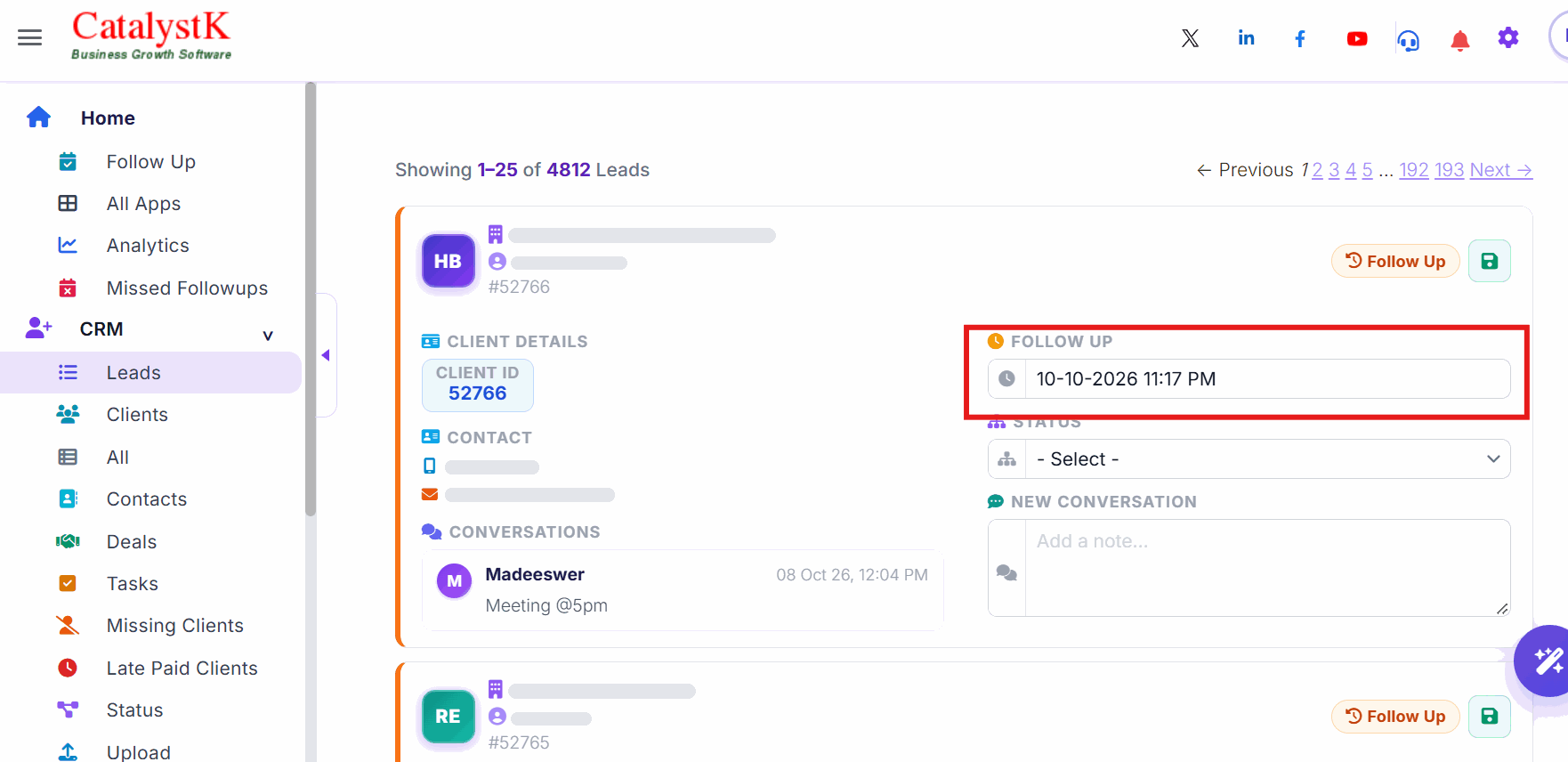
Task: Open Analytics in sidebar
Action: coord(148,245)
